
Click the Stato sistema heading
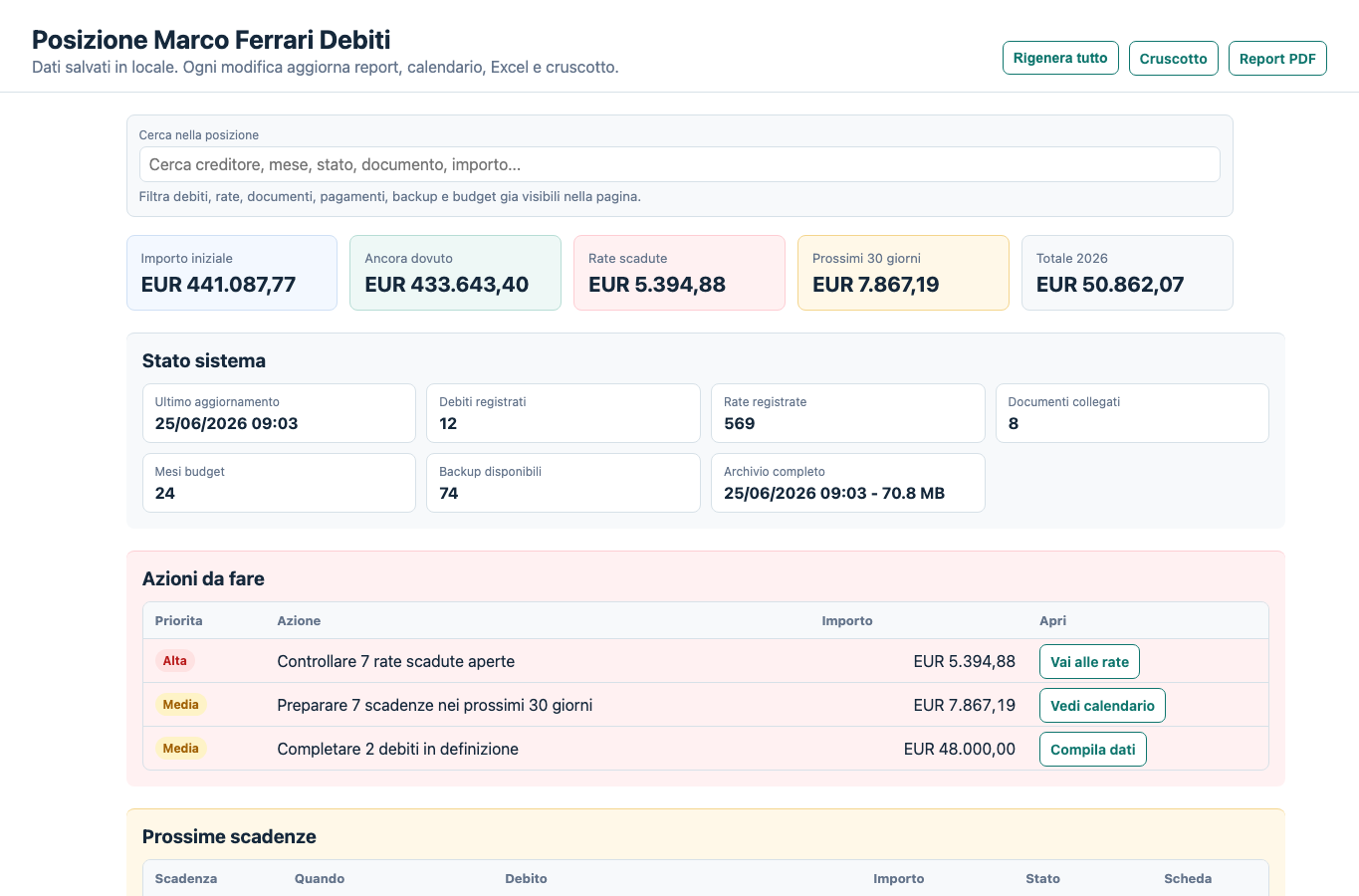pyautogui.click(x=204, y=360)
